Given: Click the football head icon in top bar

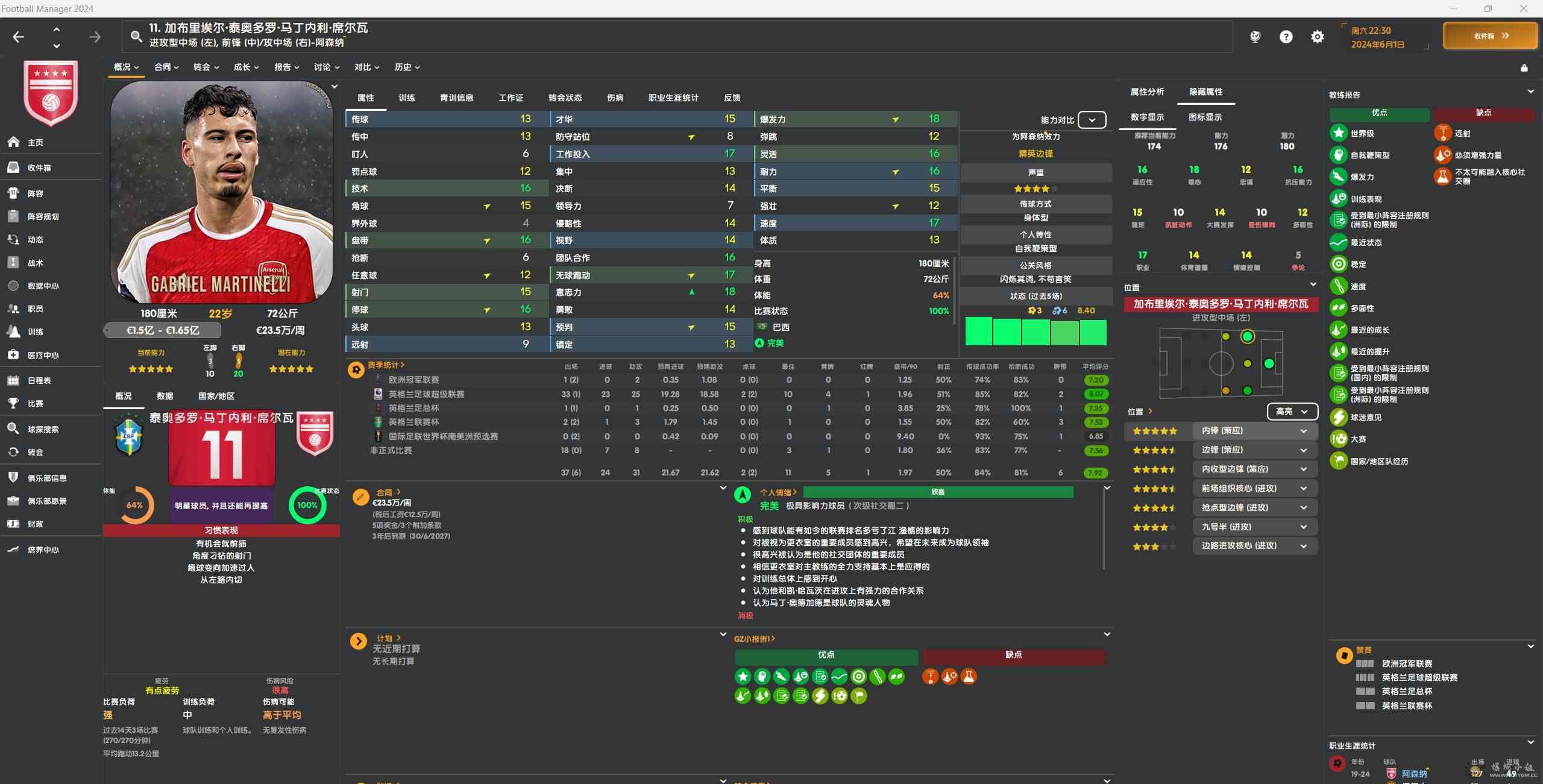Looking at the screenshot, I should coord(1255,37).
